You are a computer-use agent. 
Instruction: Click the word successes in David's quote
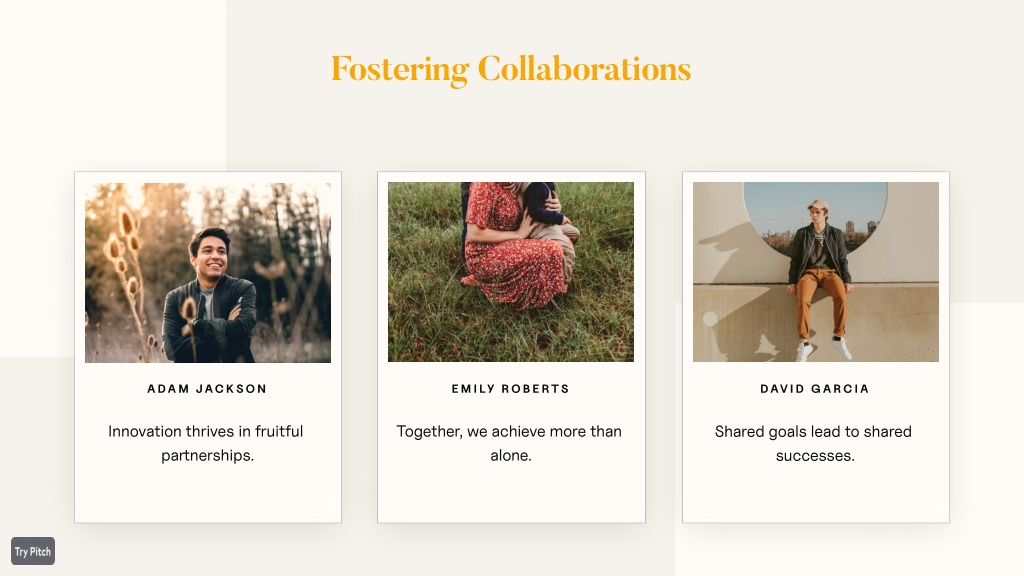[x=815, y=456]
